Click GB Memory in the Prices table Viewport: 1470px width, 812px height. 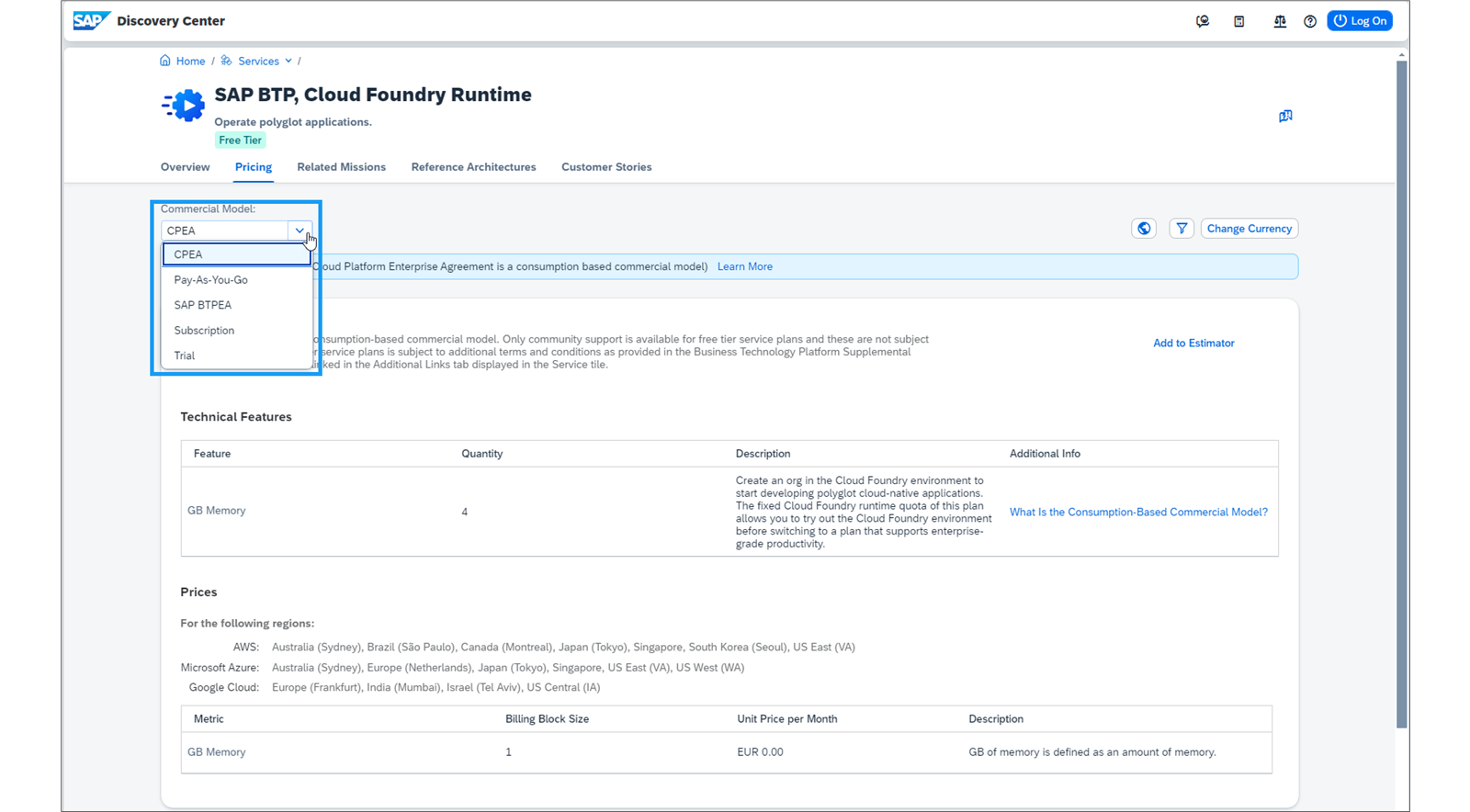[217, 752]
